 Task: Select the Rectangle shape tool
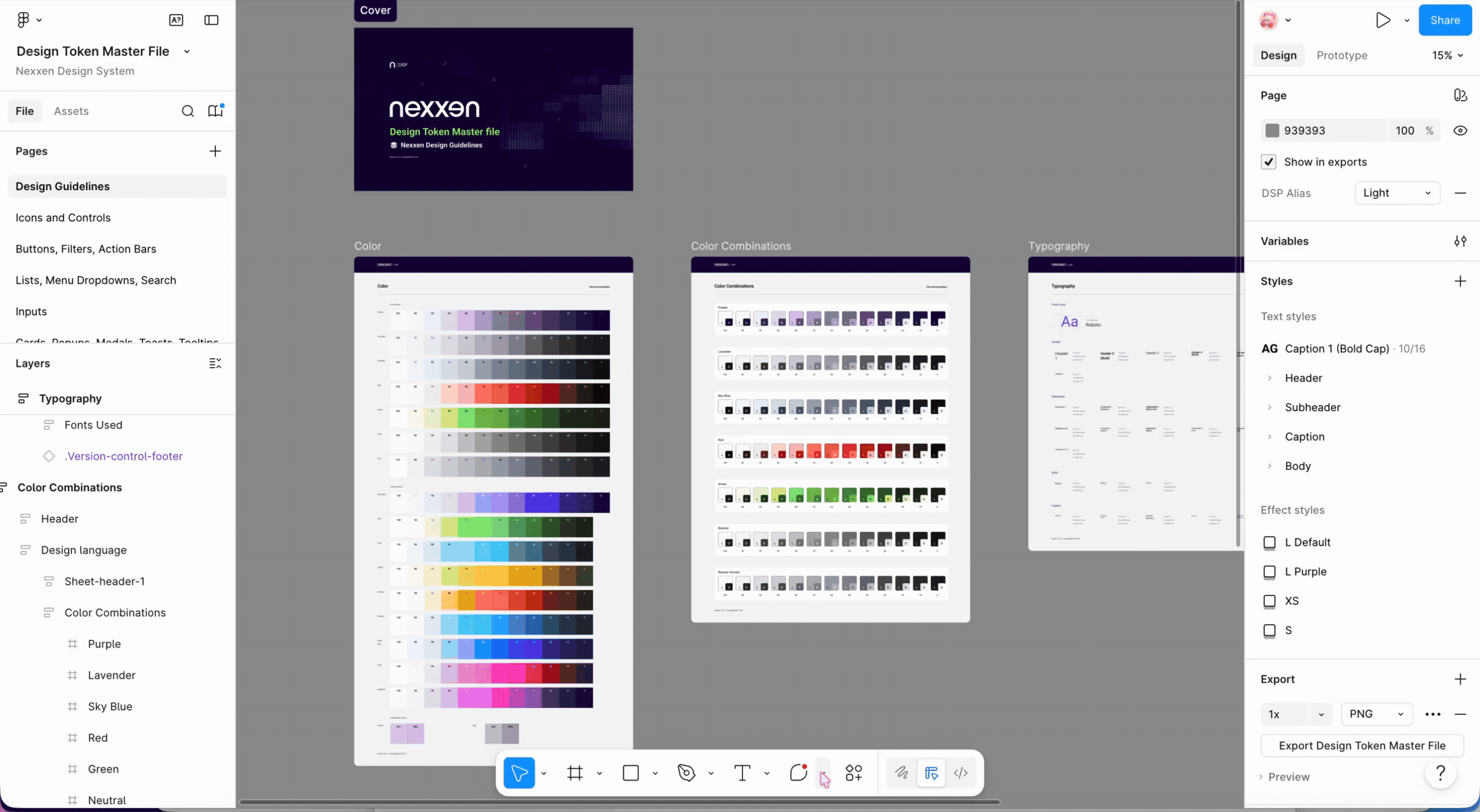pyautogui.click(x=631, y=773)
